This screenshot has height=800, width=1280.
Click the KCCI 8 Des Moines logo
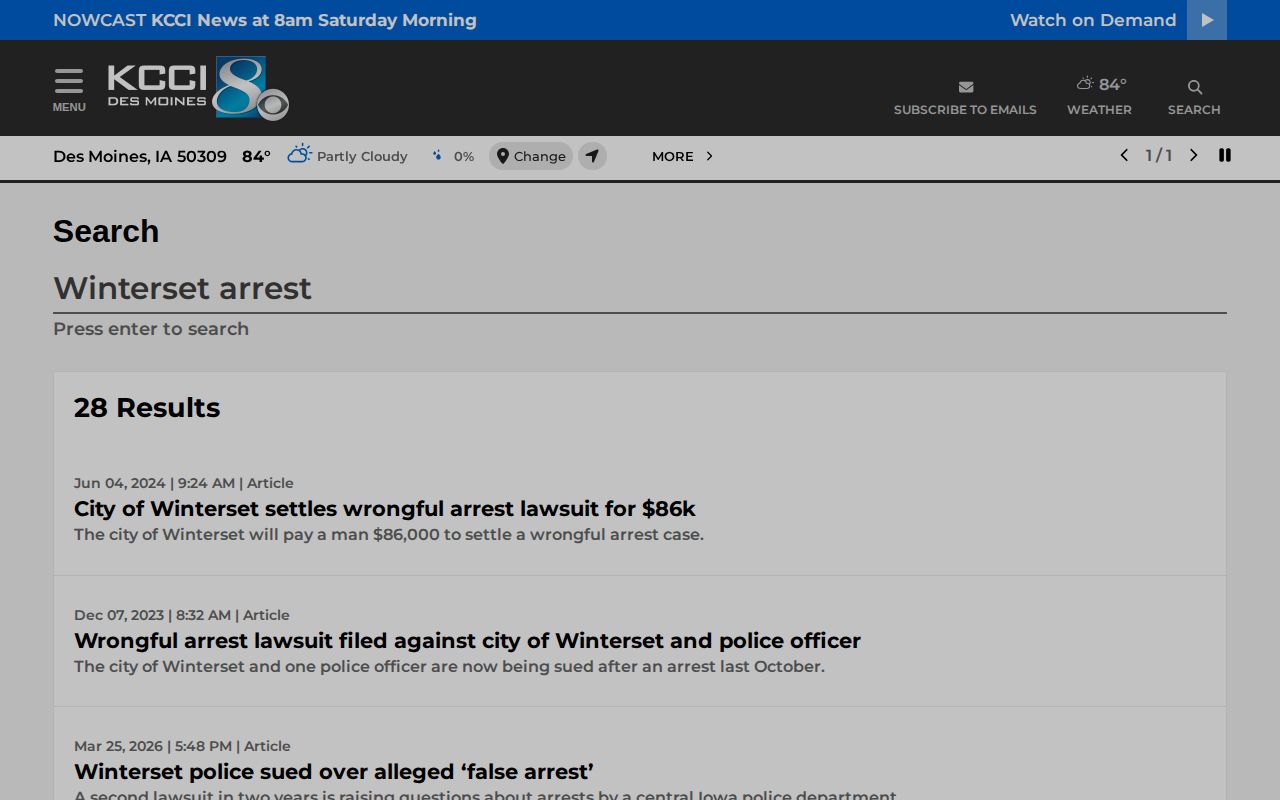(x=198, y=88)
